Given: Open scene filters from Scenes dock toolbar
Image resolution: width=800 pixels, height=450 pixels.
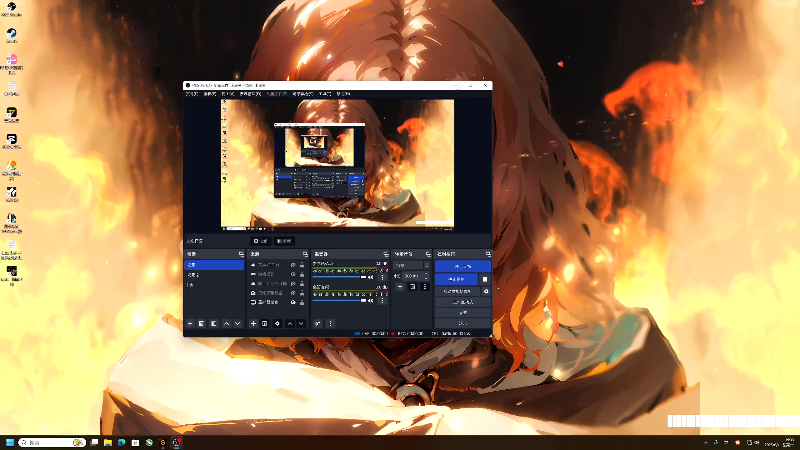Looking at the screenshot, I should pos(214,323).
